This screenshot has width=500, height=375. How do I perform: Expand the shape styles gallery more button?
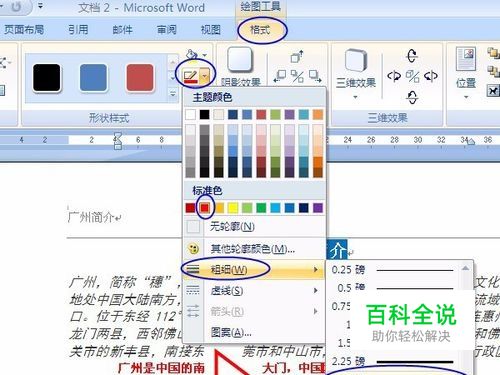pyautogui.click(x=173, y=94)
